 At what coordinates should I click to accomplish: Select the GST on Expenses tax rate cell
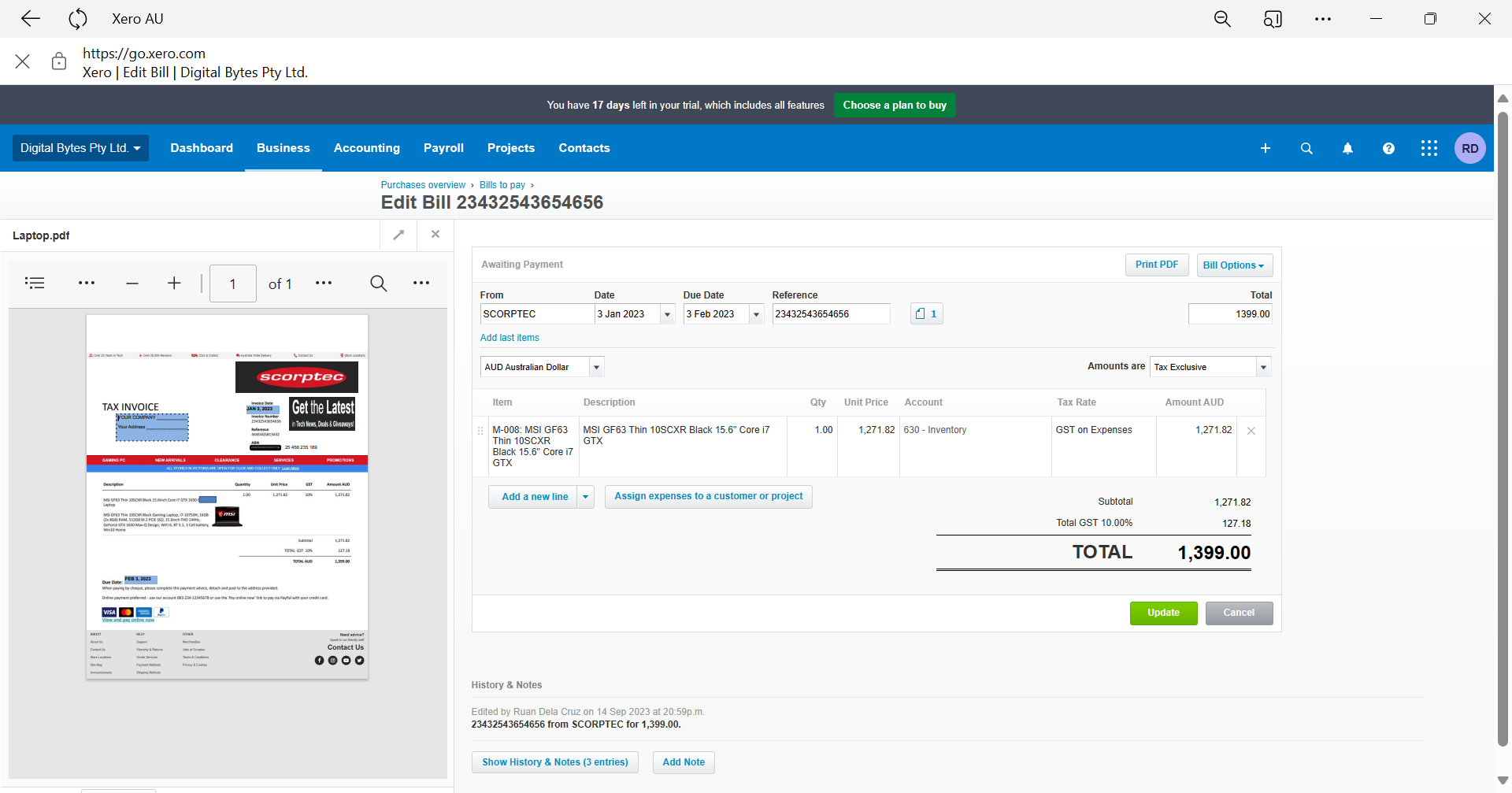click(1104, 447)
